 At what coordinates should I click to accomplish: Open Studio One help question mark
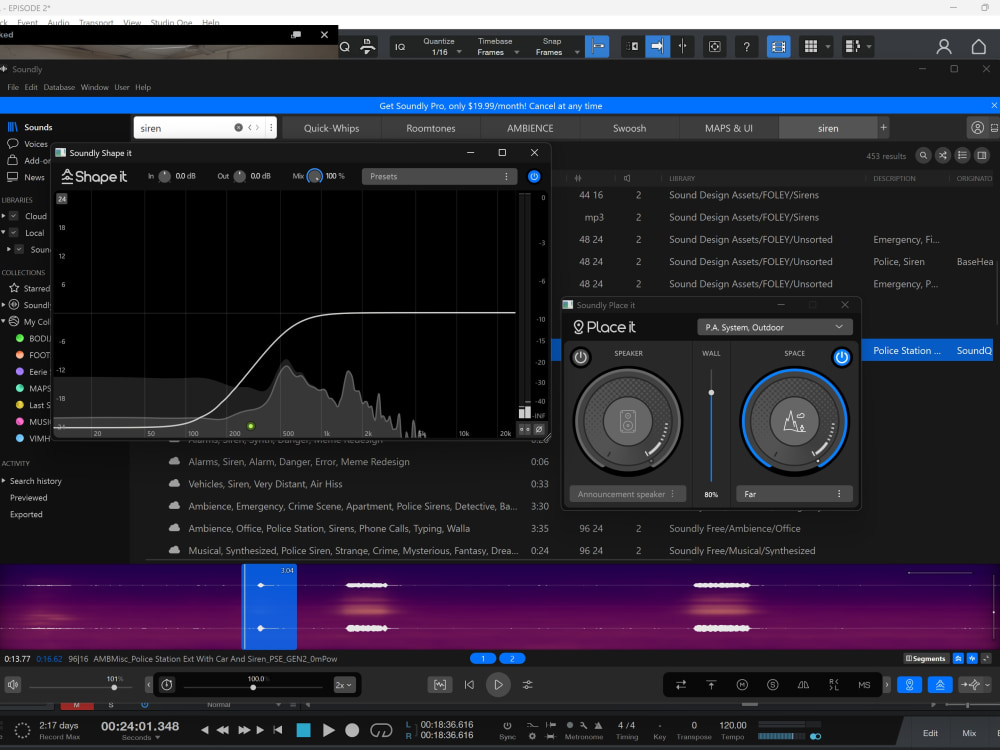coord(746,47)
